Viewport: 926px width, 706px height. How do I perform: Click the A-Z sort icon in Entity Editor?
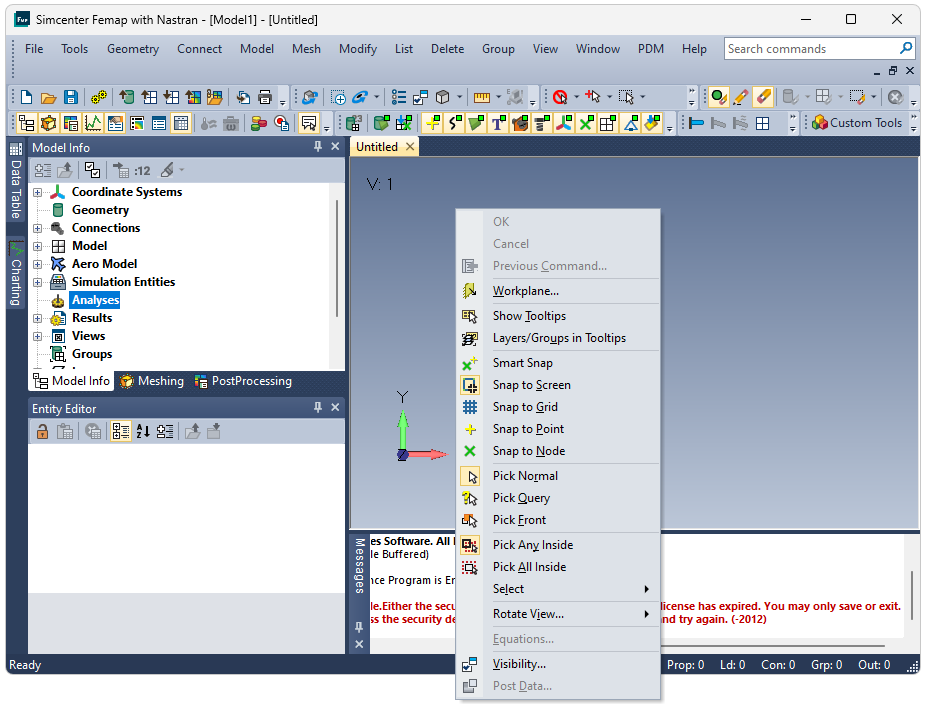143,432
